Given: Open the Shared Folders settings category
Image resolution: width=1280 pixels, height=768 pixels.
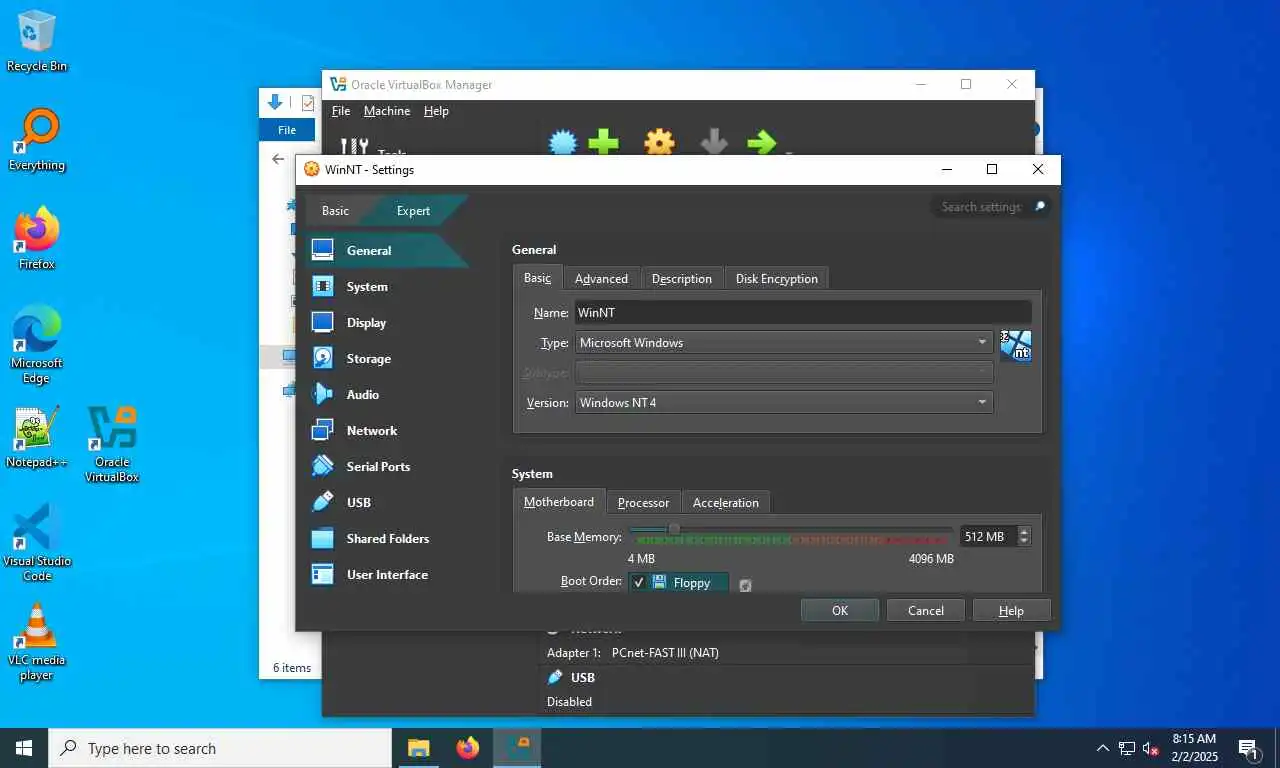Looking at the screenshot, I should pyautogui.click(x=386, y=539).
